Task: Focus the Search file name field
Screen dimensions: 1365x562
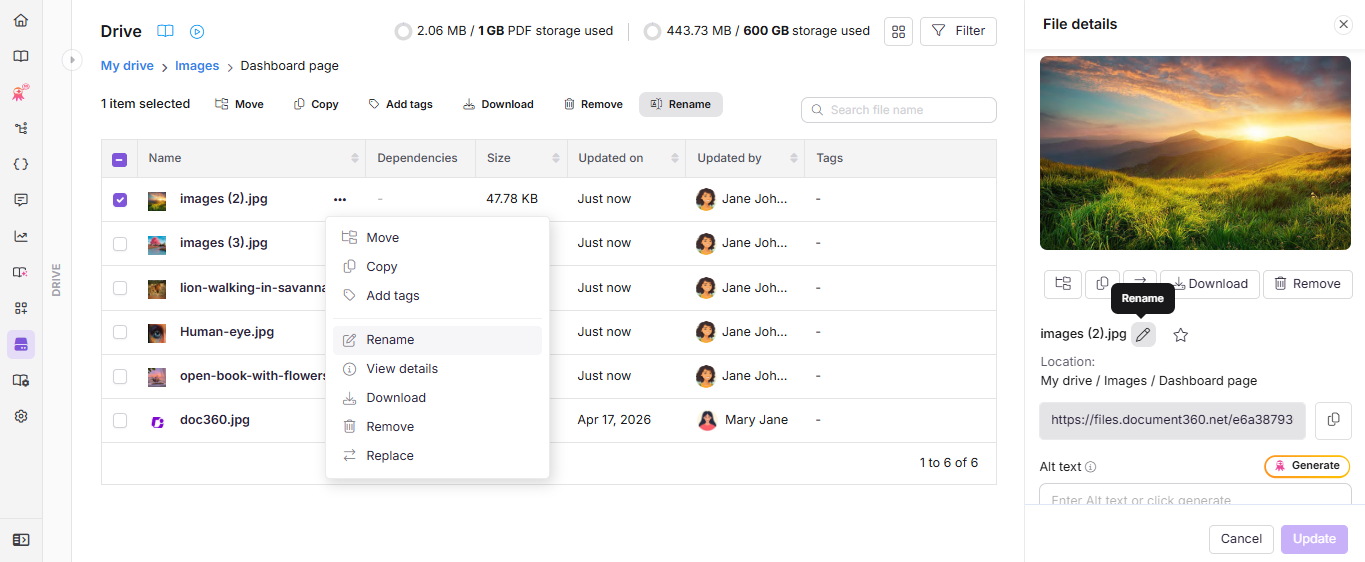Action: pos(899,110)
